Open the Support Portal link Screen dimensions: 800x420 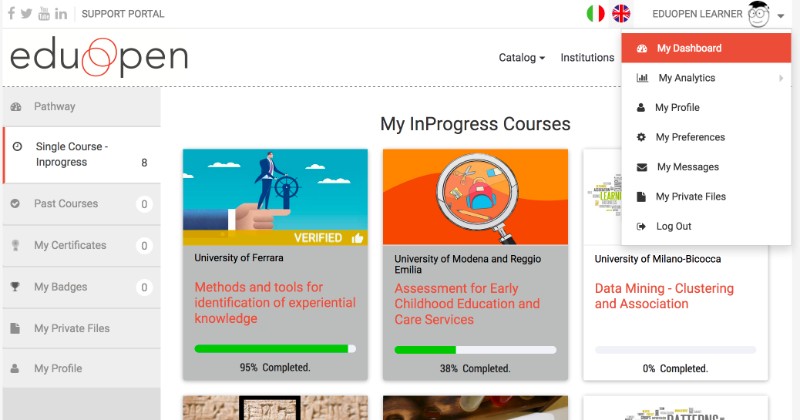click(x=123, y=14)
